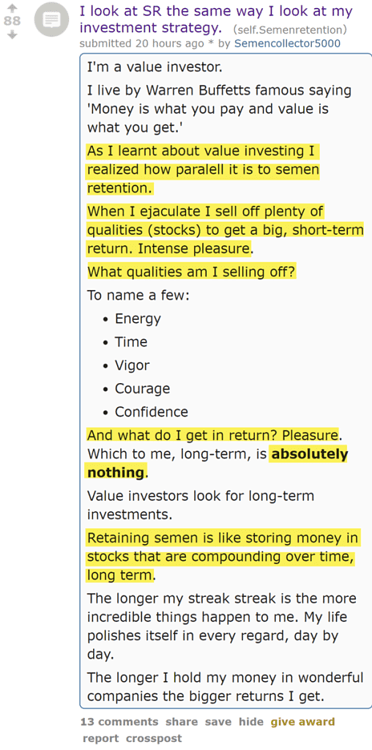Click the post score number 88

(12, 21)
